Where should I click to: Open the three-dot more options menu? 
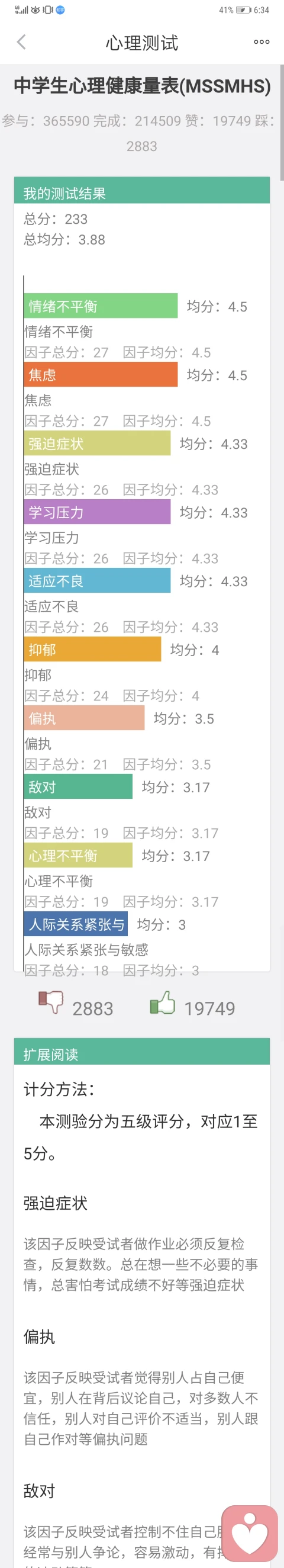262,42
